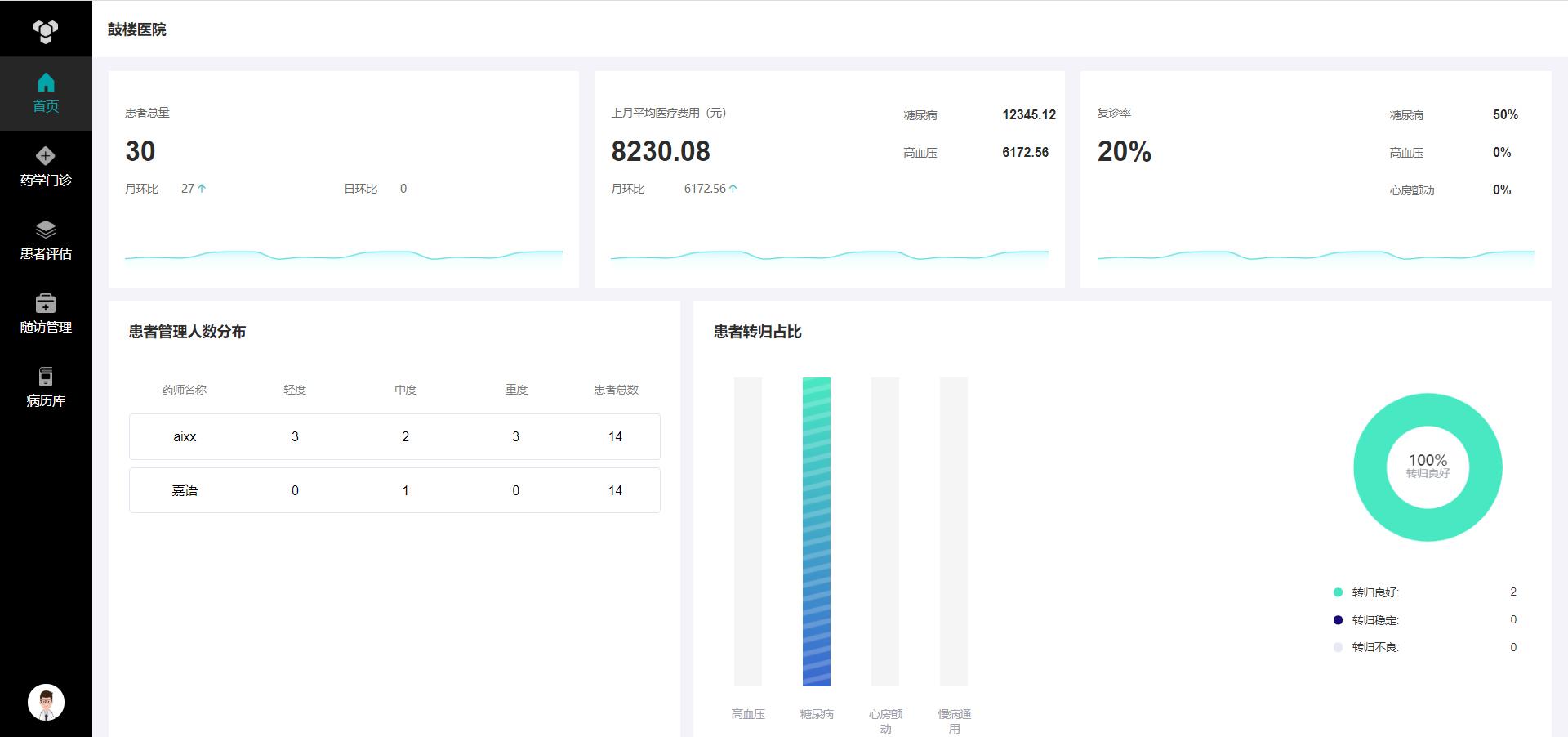Click the user avatar at bottom left
The height and width of the screenshot is (737, 1568).
pyautogui.click(x=46, y=702)
